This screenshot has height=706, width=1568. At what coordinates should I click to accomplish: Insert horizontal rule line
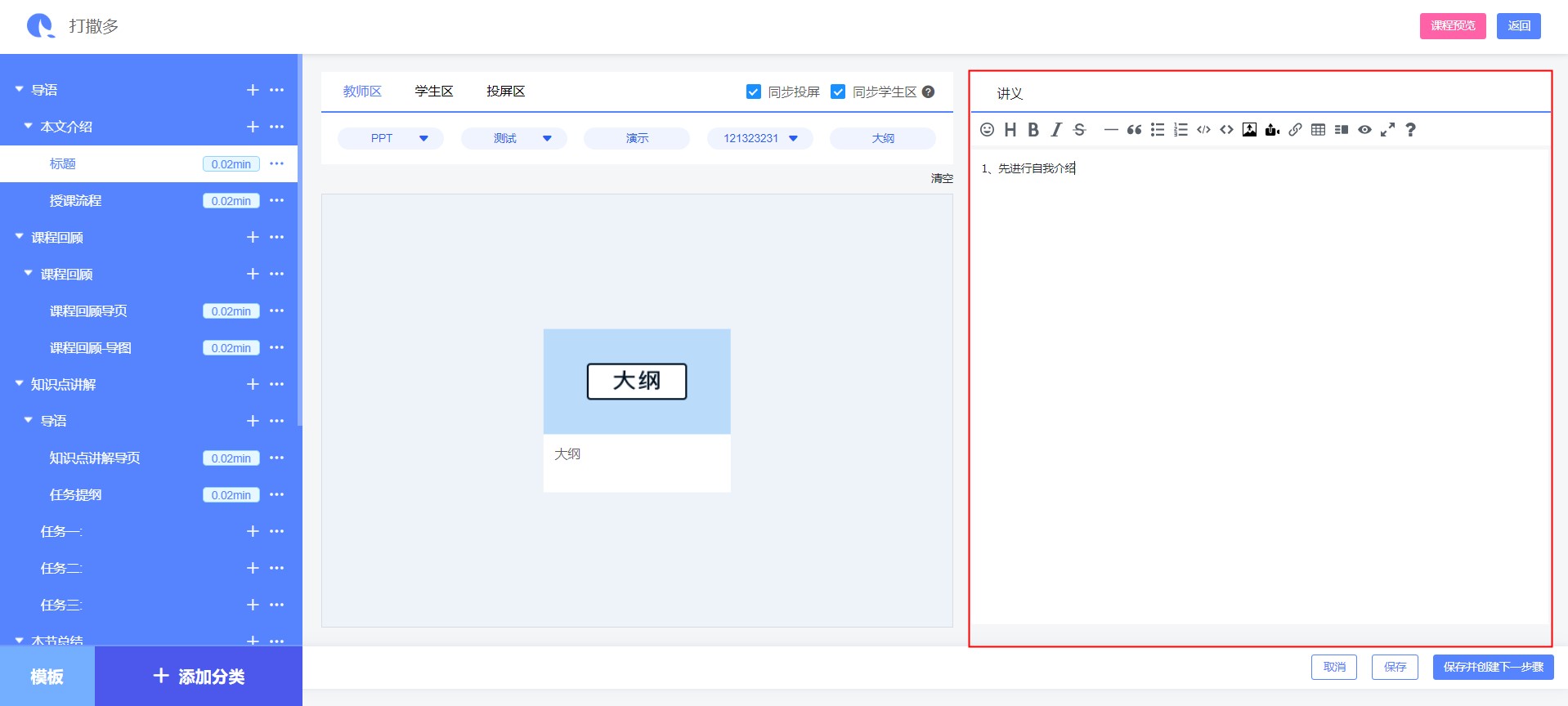1111,129
